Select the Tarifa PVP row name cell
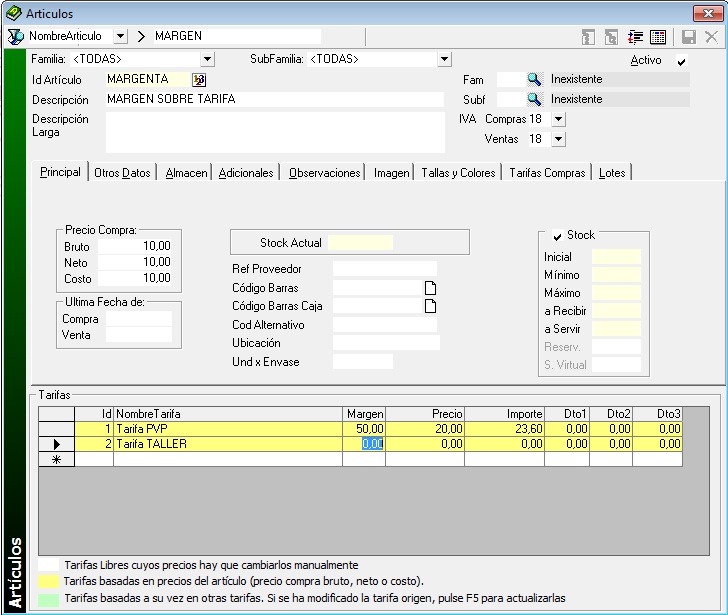 coord(228,429)
